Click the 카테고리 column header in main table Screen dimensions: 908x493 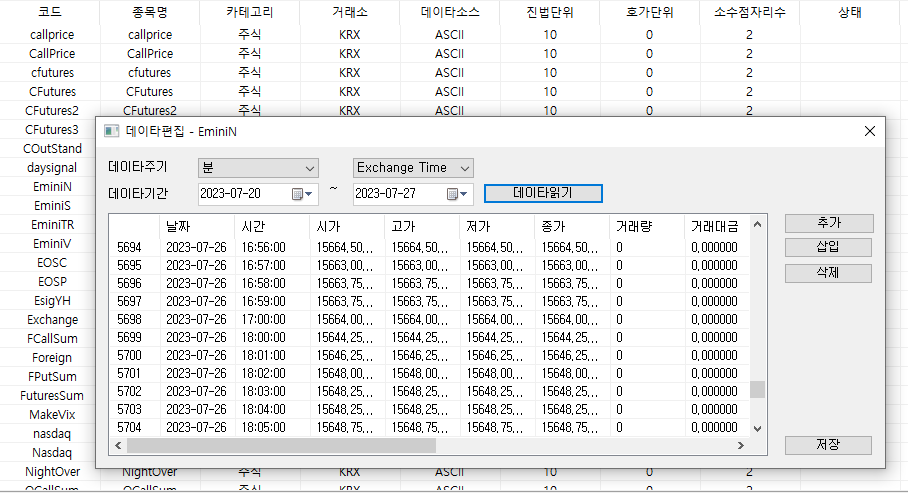[250, 13]
